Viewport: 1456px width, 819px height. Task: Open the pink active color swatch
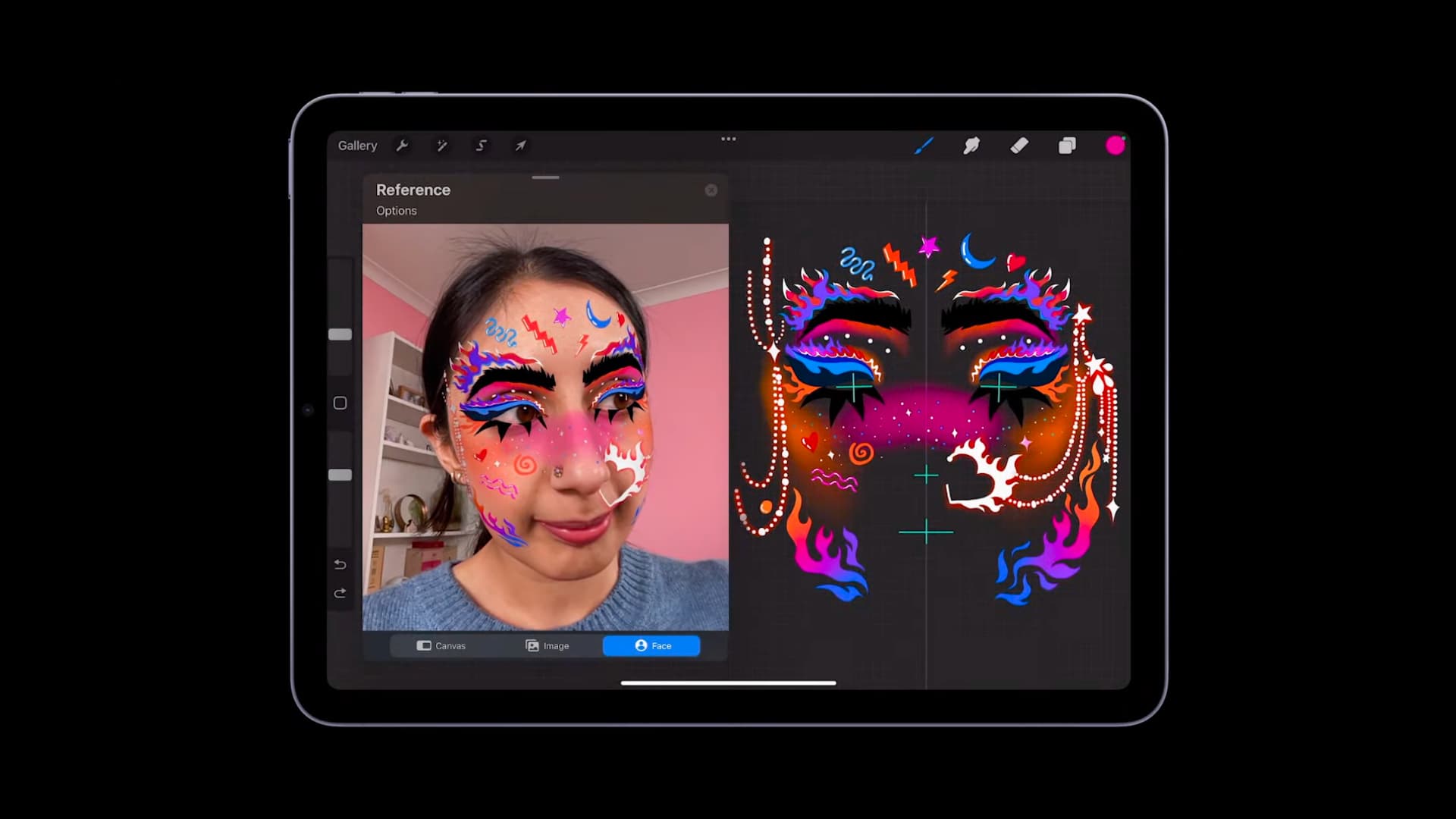pyautogui.click(x=1115, y=146)
